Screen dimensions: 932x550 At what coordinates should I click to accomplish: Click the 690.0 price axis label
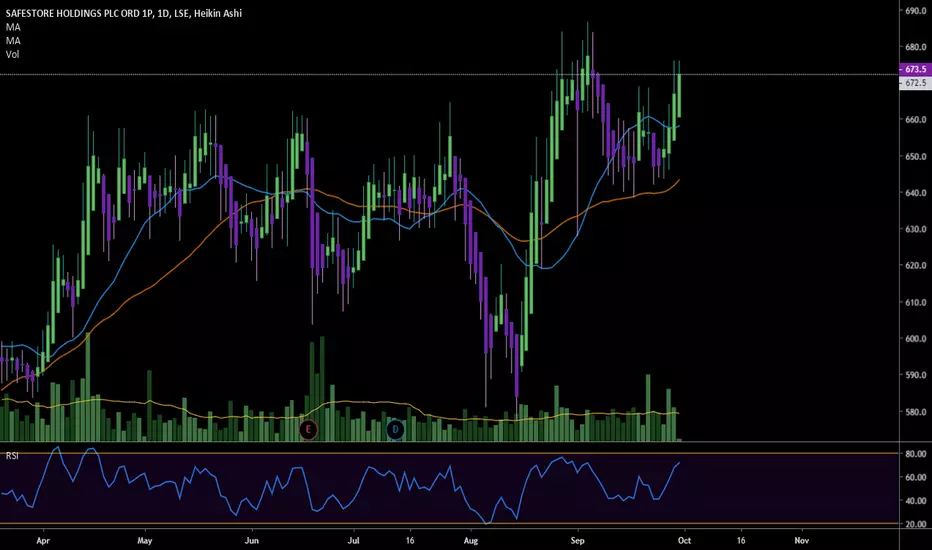click(x=916, y=10)
